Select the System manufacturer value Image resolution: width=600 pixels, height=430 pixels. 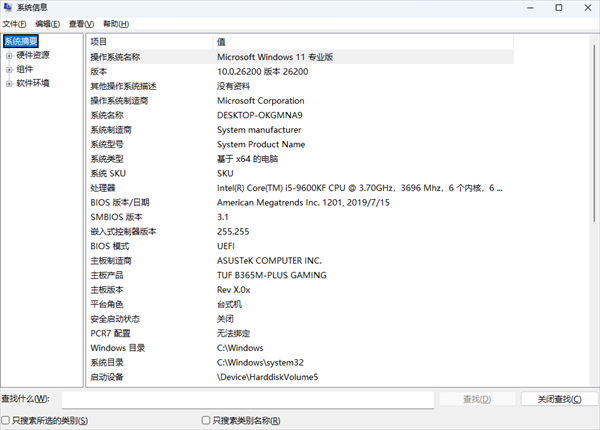click(259, 130)
